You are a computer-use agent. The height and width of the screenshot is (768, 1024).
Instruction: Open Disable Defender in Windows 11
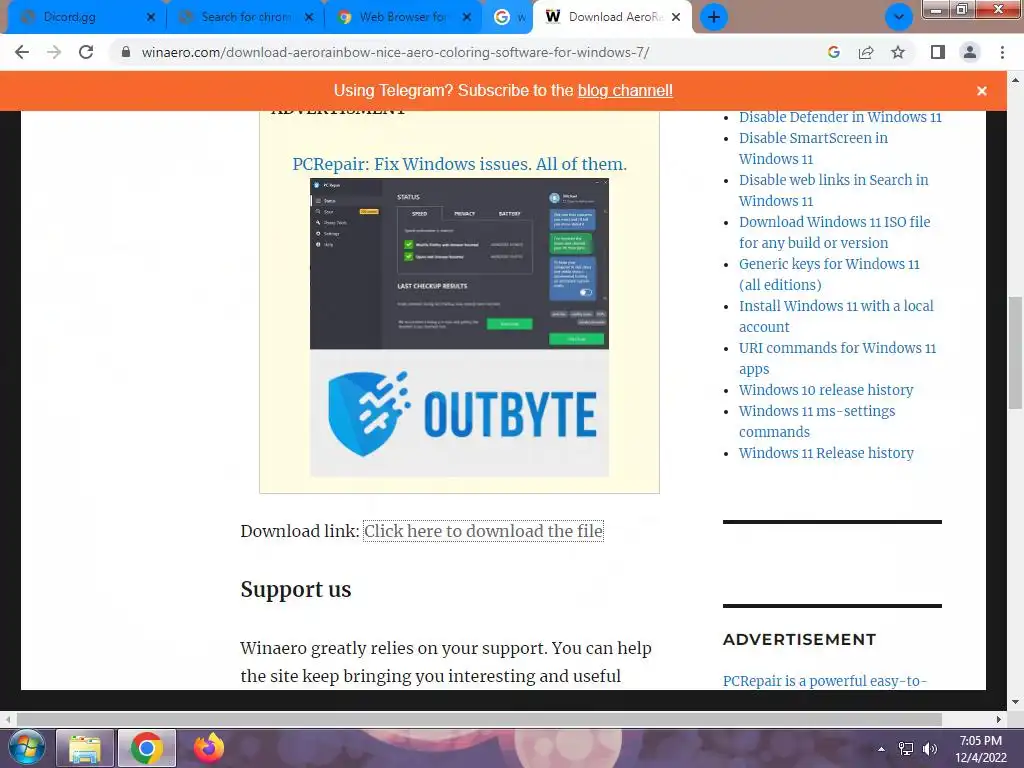coord(840,117)
